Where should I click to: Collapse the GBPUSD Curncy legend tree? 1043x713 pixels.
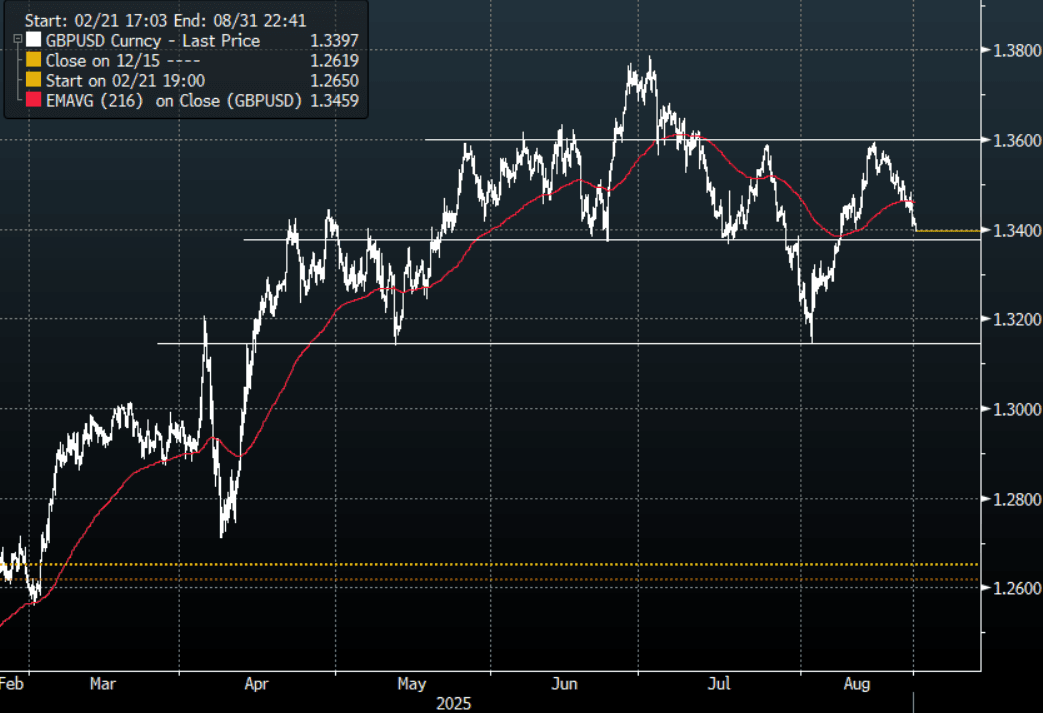17,36
